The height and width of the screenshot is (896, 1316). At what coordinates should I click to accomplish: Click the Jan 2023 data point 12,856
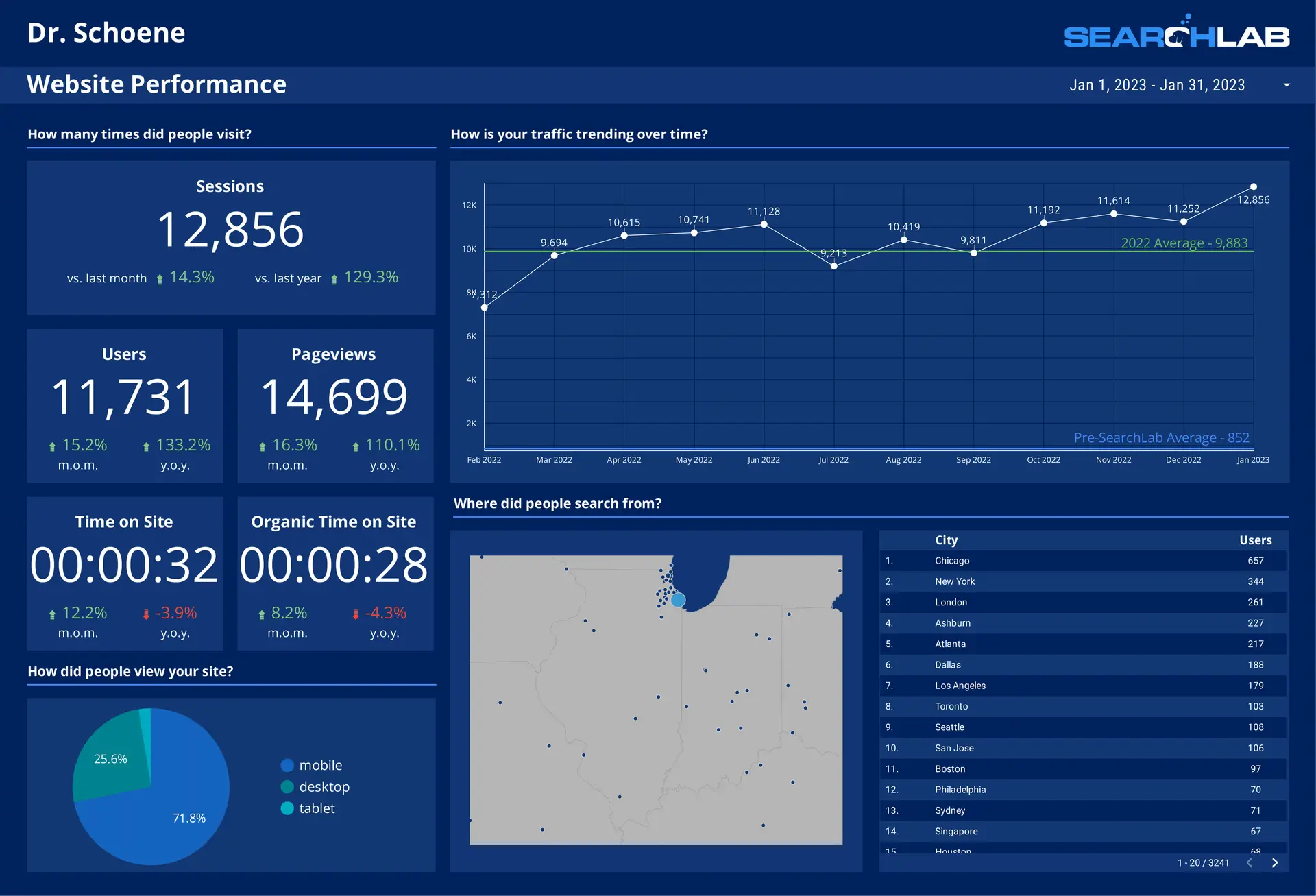click(x=1254, y=186)
